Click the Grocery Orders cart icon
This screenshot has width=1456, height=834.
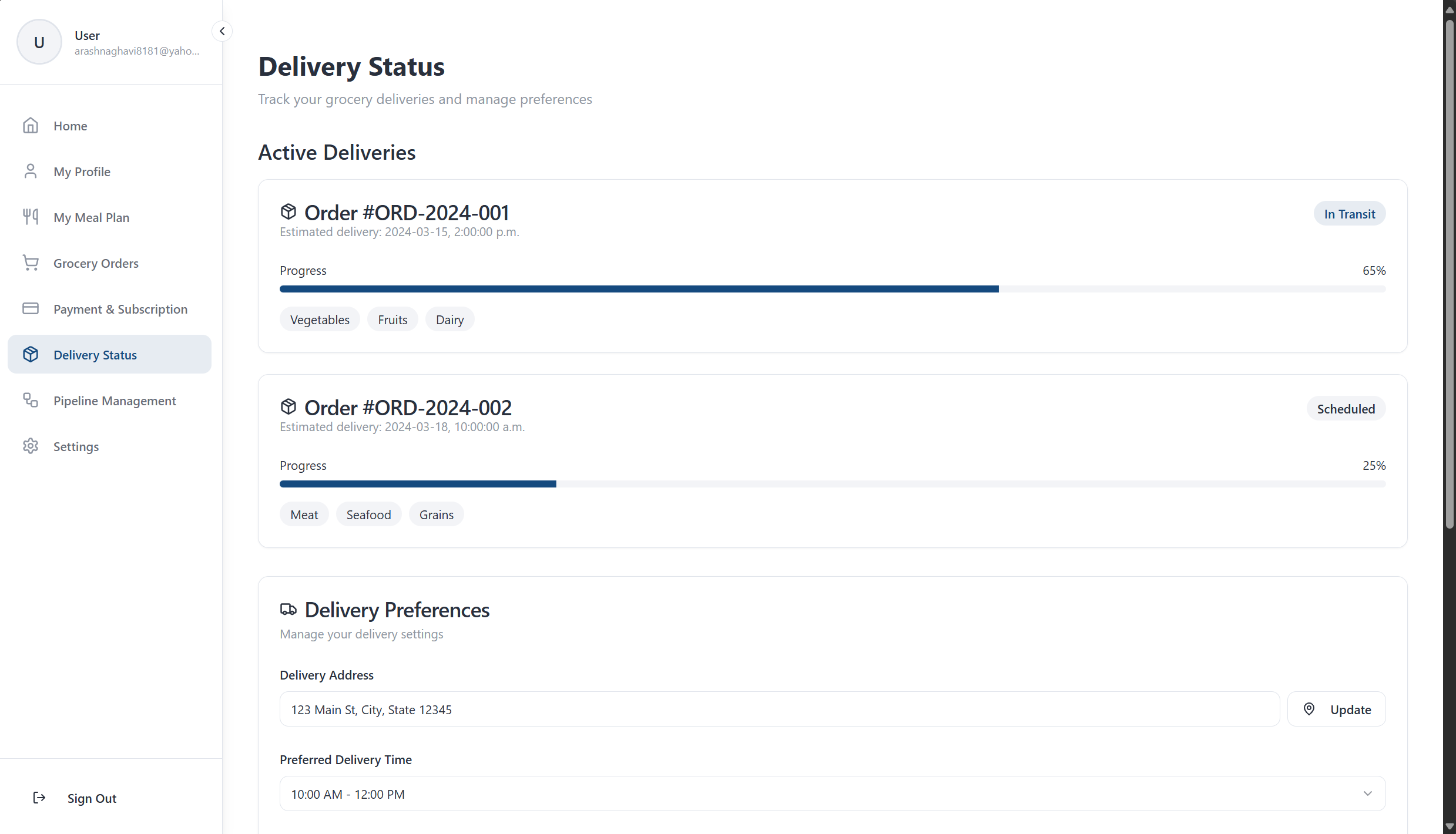pyautogui.click(x=31, y=263)
